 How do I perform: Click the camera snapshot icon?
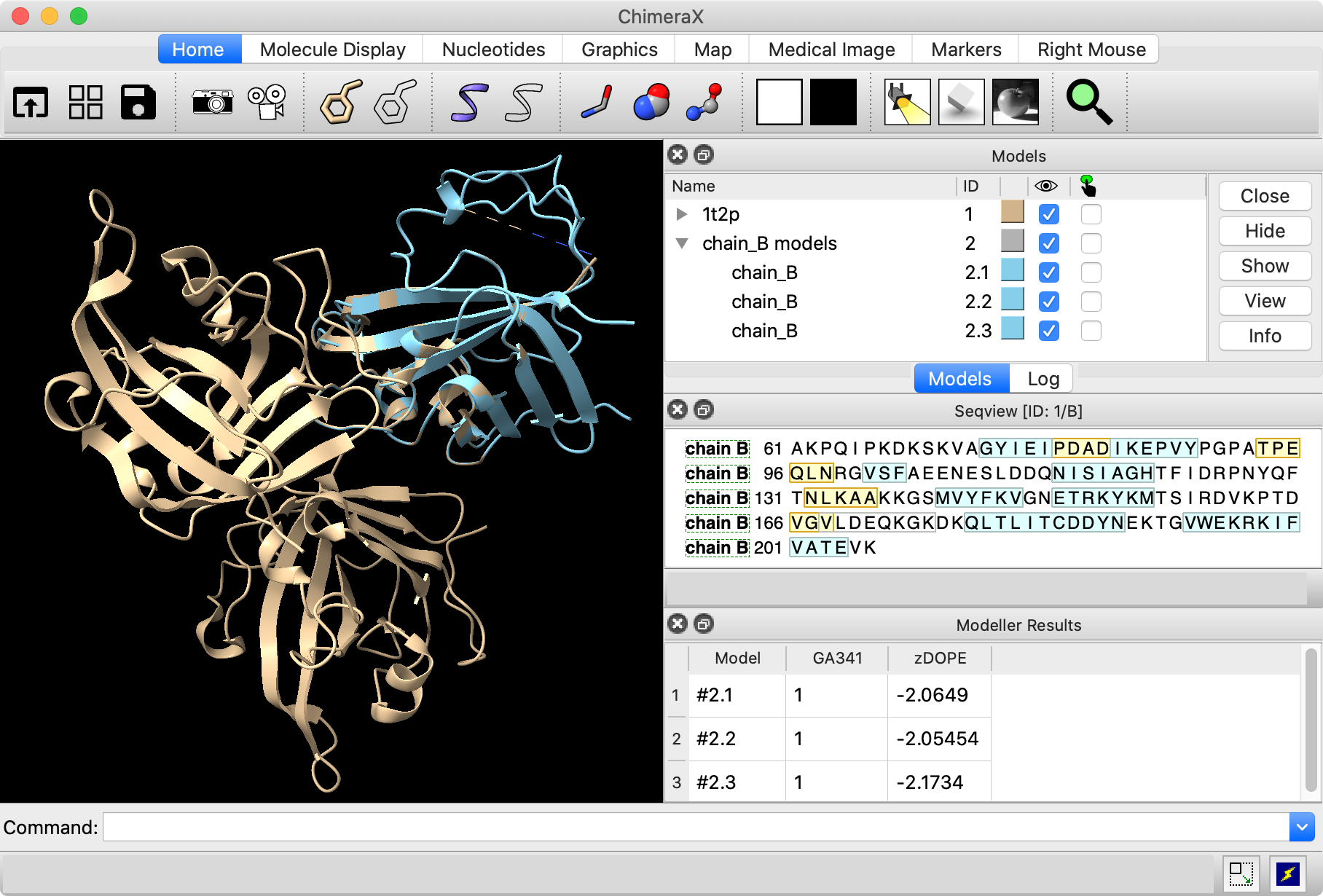(212, 102)
